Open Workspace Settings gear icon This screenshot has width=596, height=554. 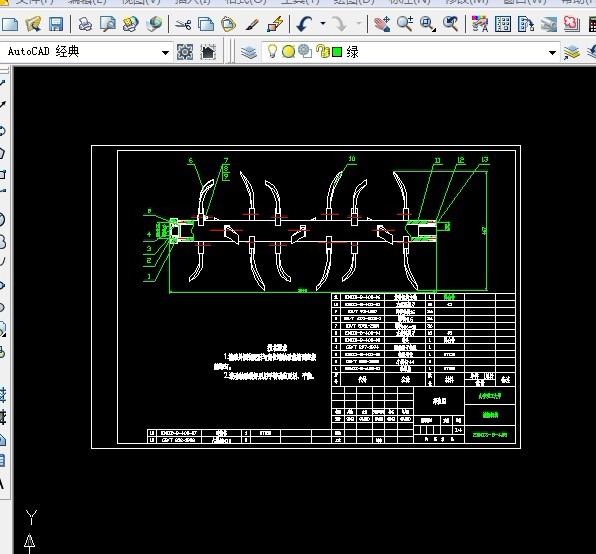point(185,52)
